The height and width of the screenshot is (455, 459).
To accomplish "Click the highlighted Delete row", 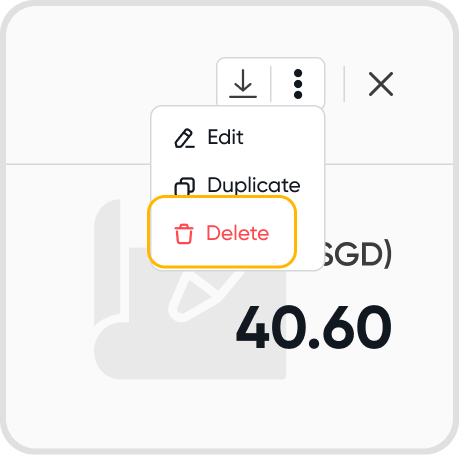I will click(222, 232).
